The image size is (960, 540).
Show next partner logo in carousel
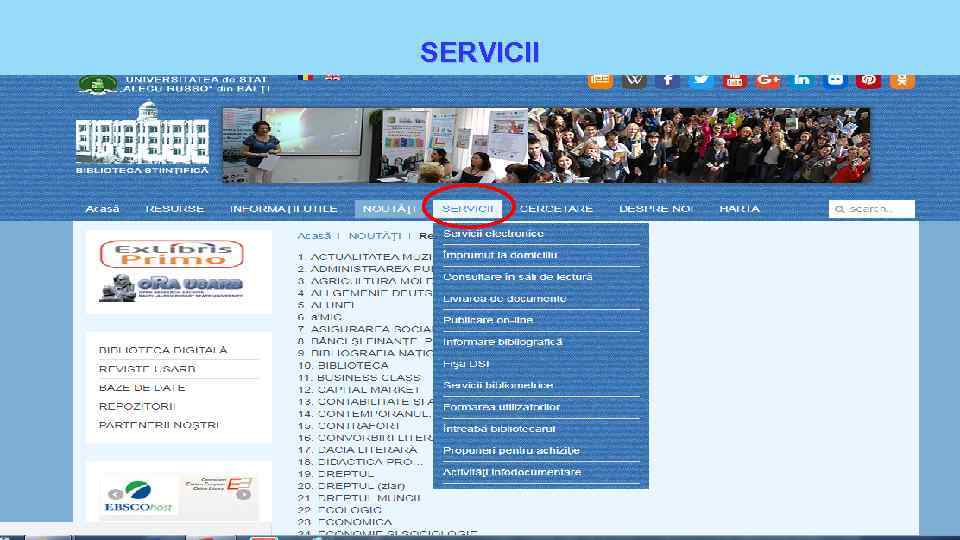tap(243, 494)
